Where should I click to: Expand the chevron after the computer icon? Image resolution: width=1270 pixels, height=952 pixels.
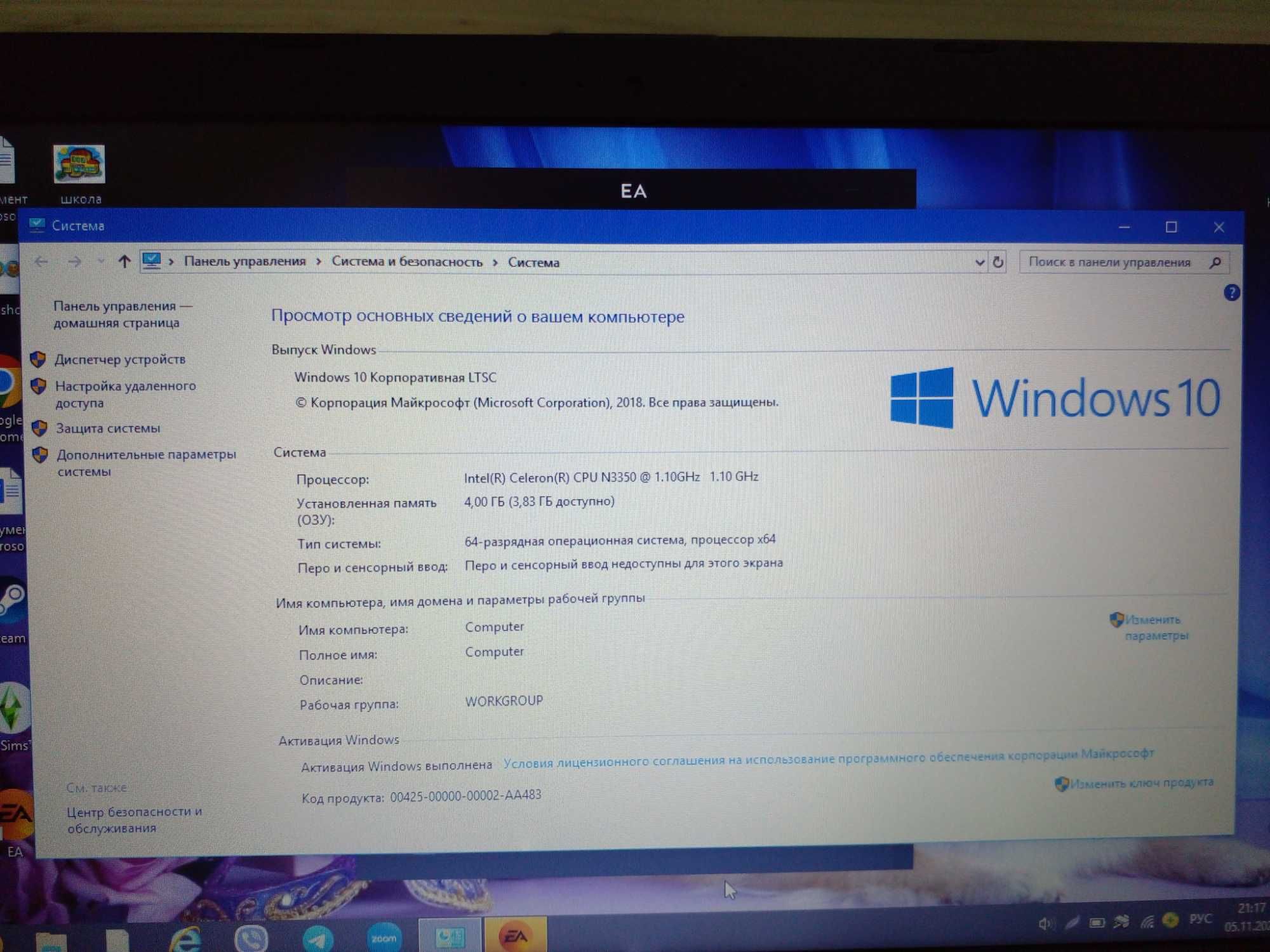tap(171, 262)
